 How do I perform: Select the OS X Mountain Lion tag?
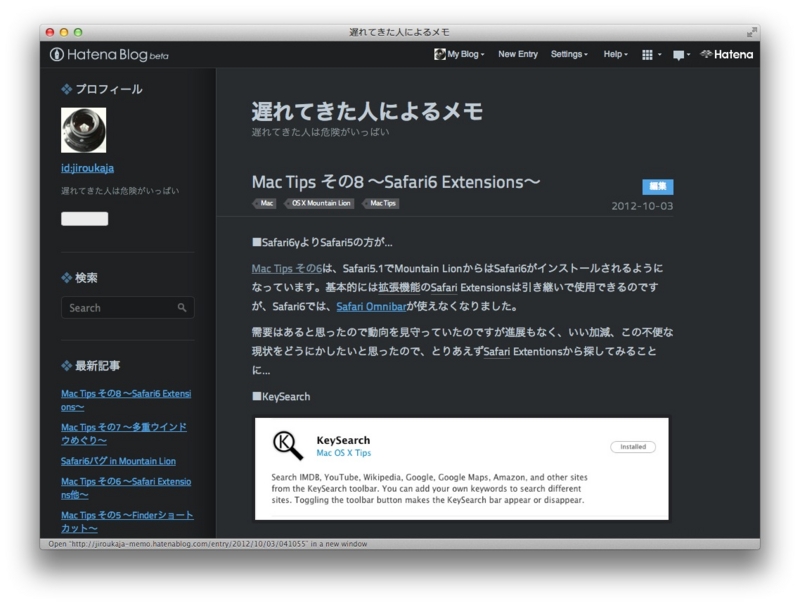319,203
